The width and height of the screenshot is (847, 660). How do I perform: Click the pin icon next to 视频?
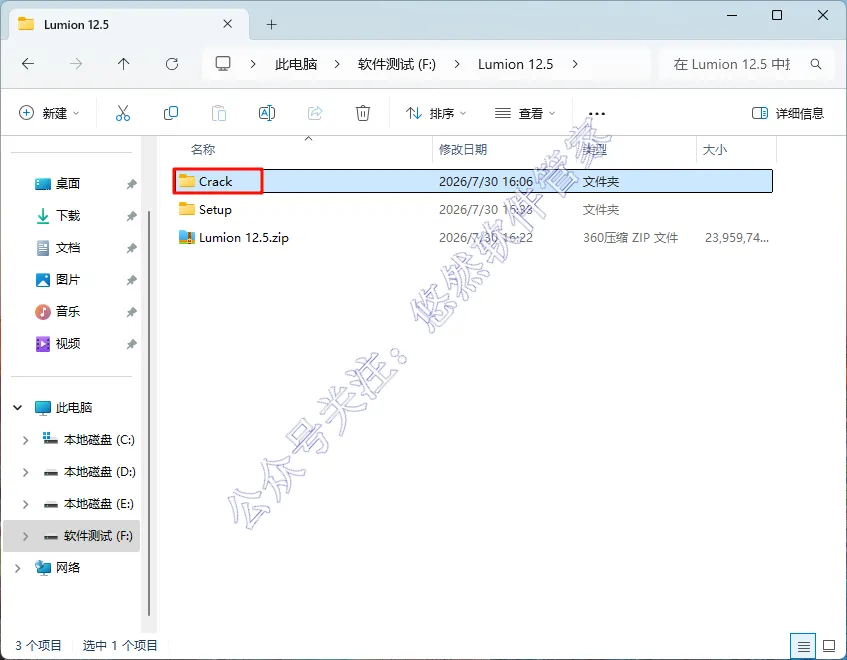click(131, 344)
